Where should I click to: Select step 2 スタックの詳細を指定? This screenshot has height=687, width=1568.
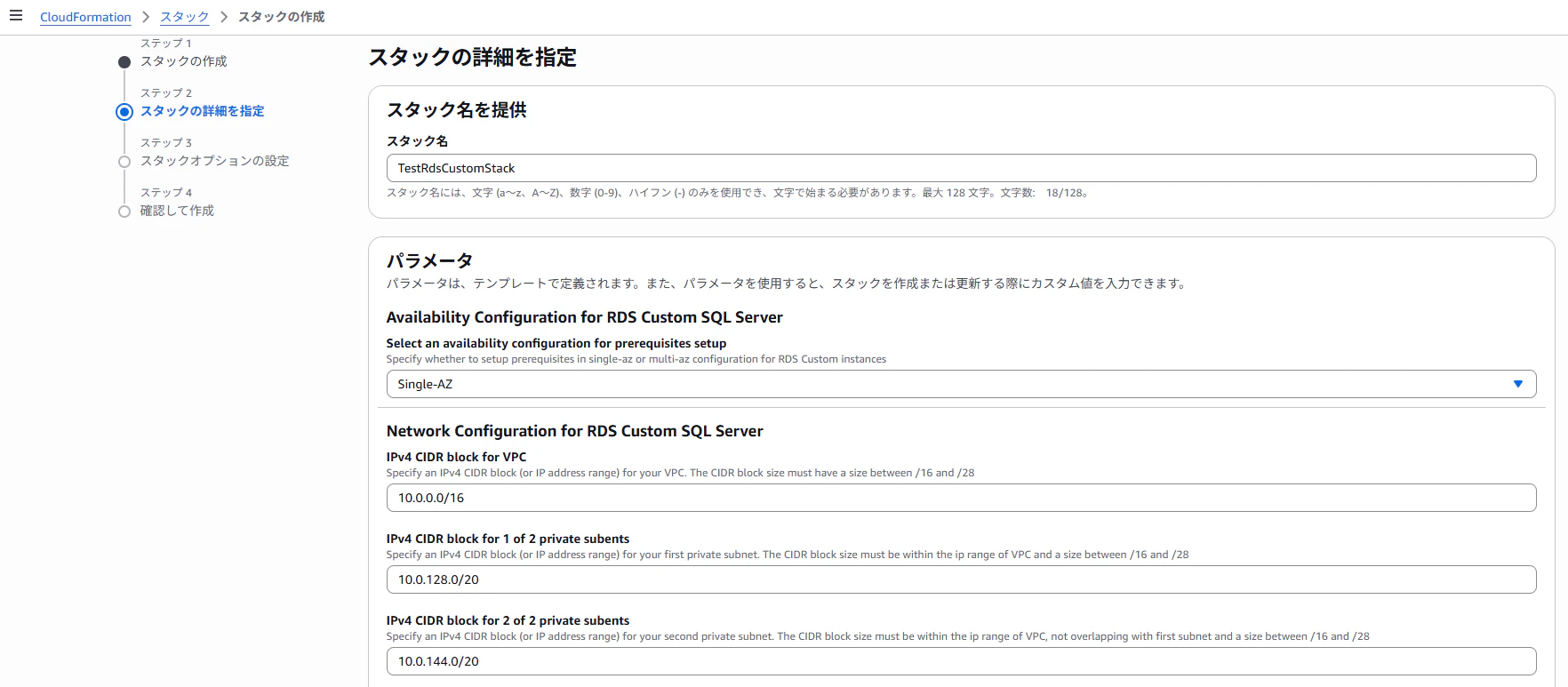tap(202, 111)
